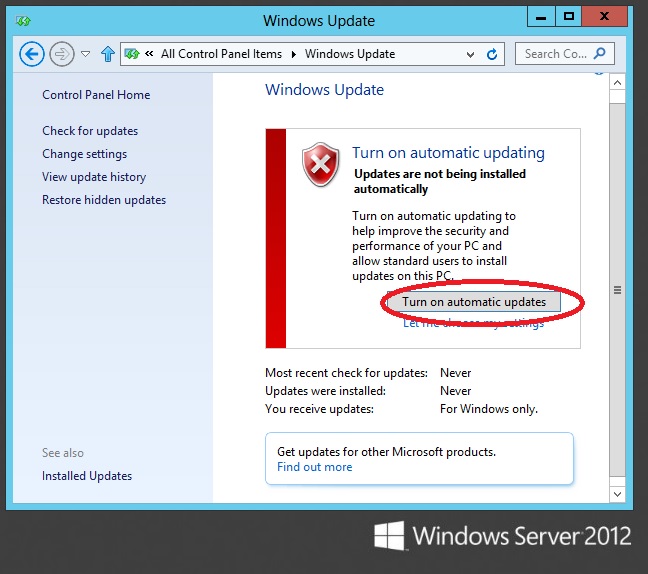The width and height of the screenshot is (648, 574).
Task: Click the vertical scrollbar thumb
Action: click(617, 290)
